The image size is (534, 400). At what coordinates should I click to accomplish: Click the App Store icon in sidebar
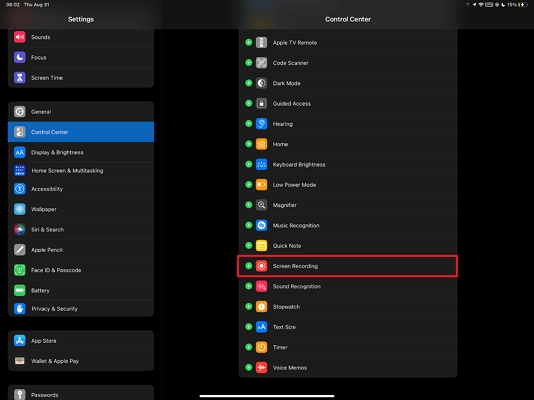(x=20, y=340)
